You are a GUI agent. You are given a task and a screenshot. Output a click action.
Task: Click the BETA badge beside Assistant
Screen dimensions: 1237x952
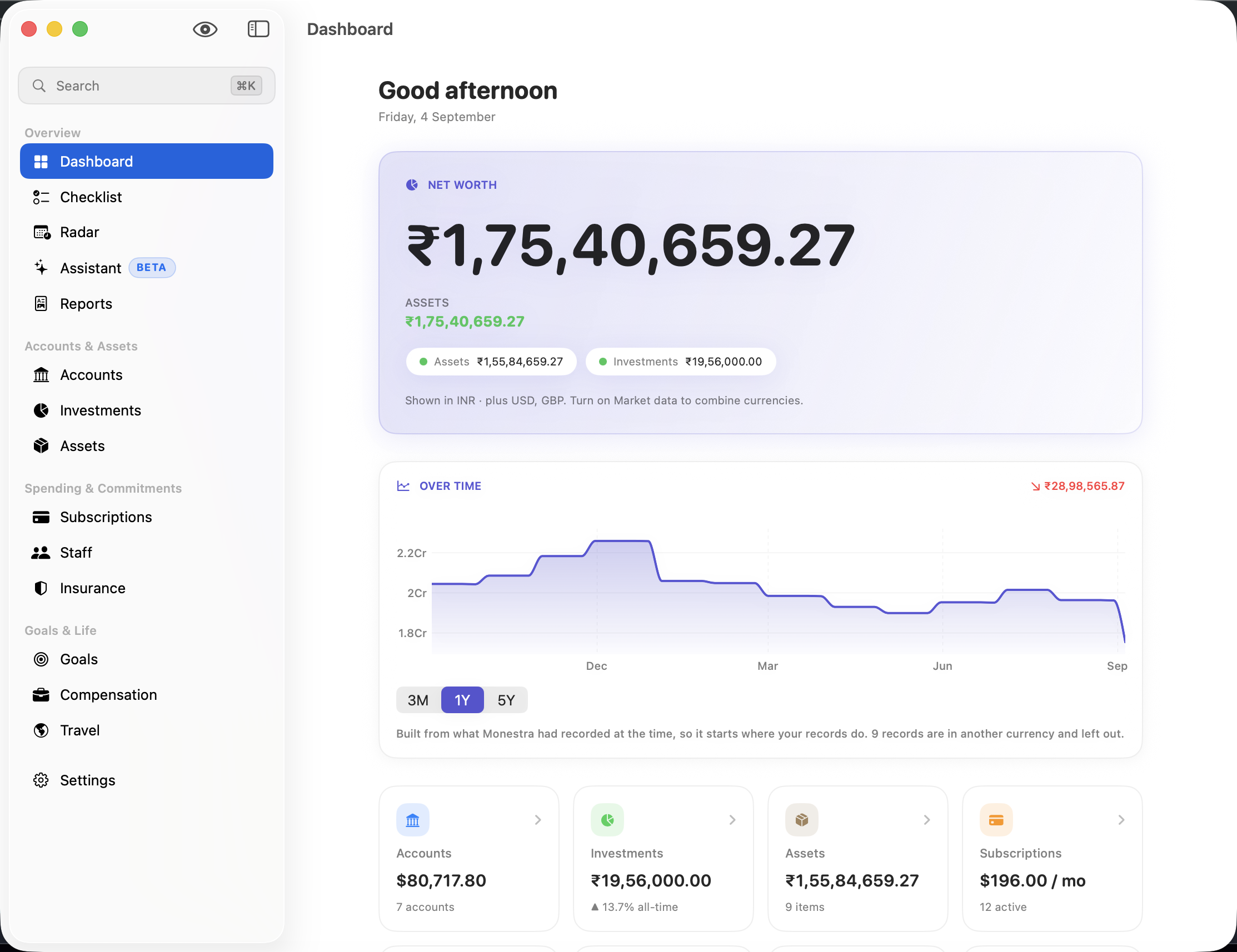152,268
